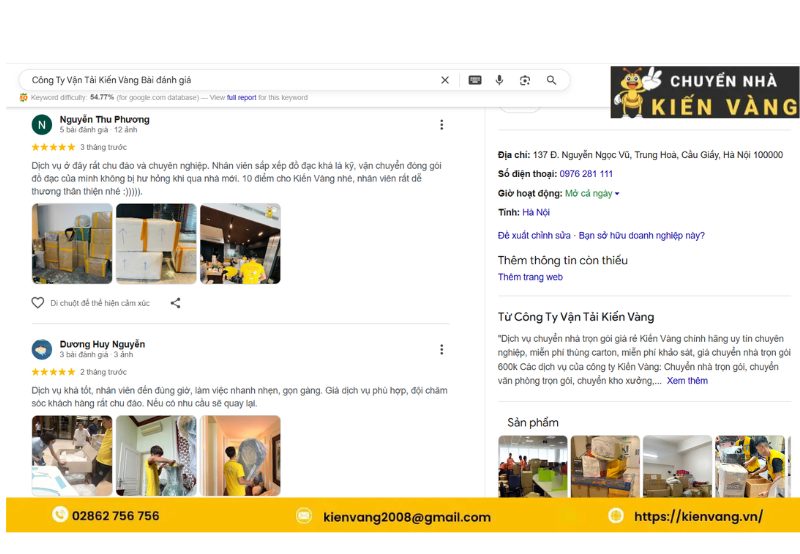800x554 pixels.
Task: Open the third Sản phẩm storage room photo
Action: tap(678, 466)
